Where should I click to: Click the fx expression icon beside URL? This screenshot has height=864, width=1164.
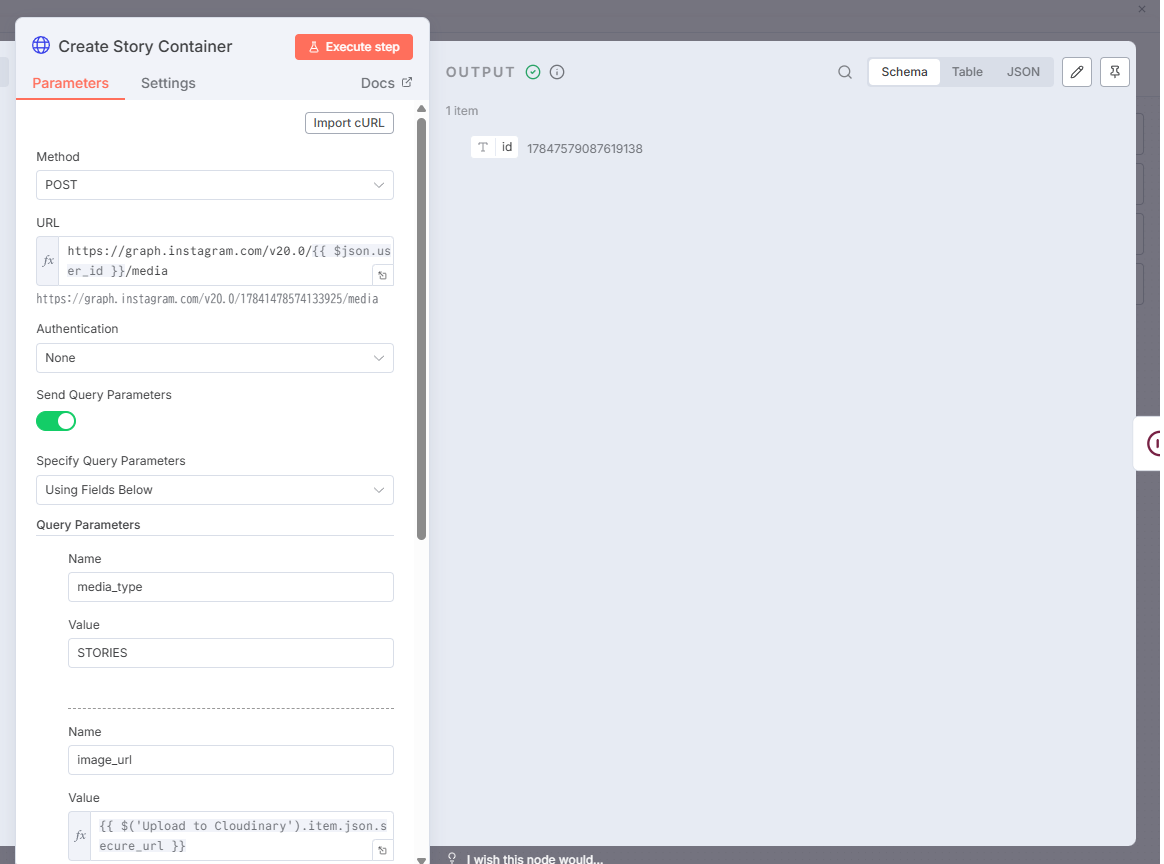(48, 261)
